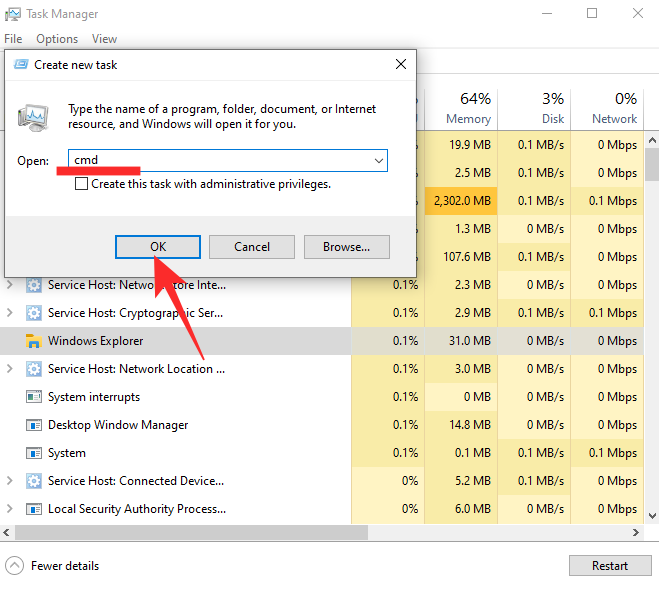Sort by the Disk column header
Screen dimensions: 659x589
coord(534,108)
